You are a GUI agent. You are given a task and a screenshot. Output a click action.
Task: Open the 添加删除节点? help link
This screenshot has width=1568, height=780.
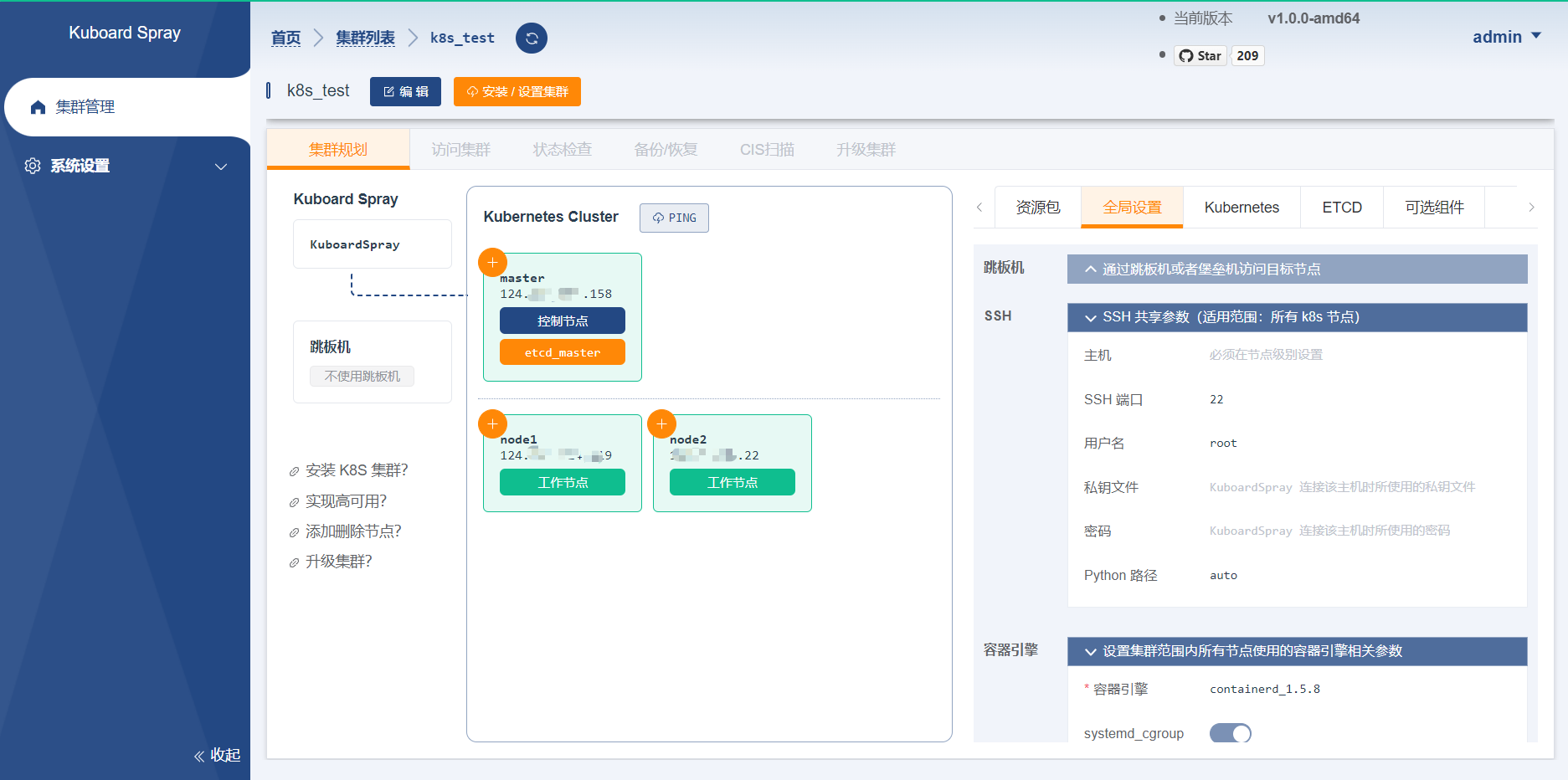point(353,531)
